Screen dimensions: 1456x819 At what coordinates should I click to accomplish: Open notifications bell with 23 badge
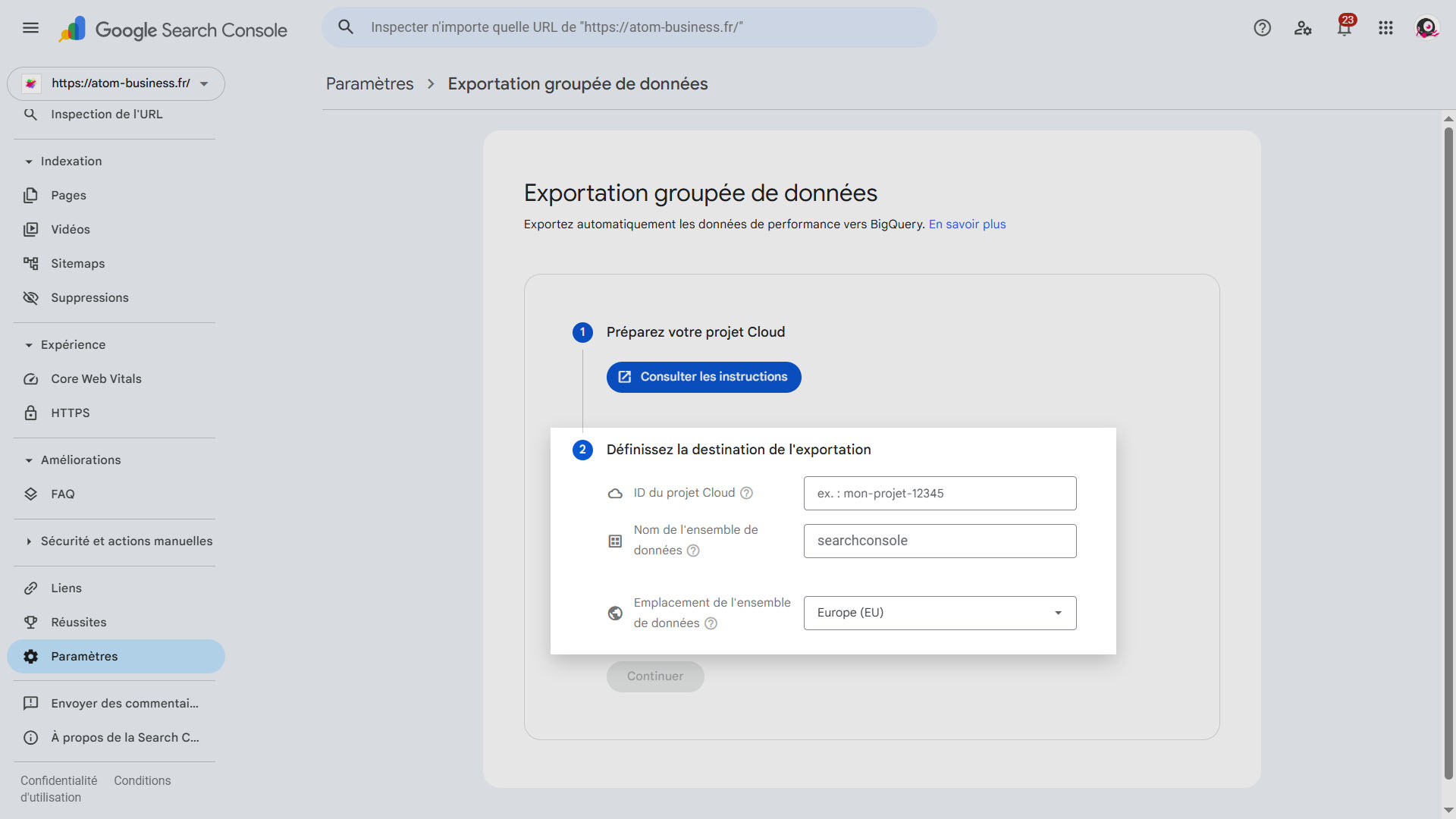pos(1345,28)
